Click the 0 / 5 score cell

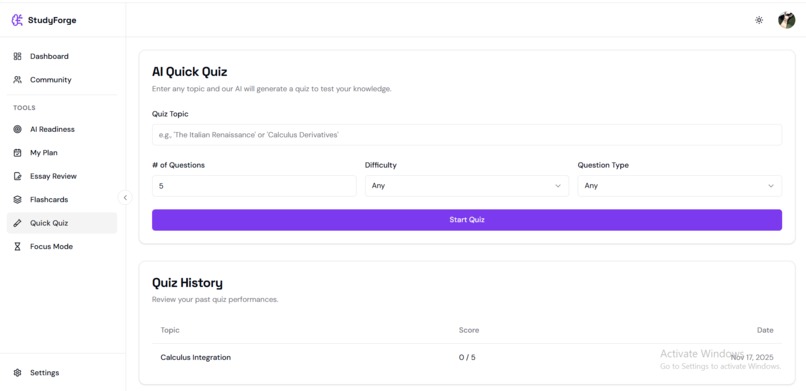tap(467, 357)
